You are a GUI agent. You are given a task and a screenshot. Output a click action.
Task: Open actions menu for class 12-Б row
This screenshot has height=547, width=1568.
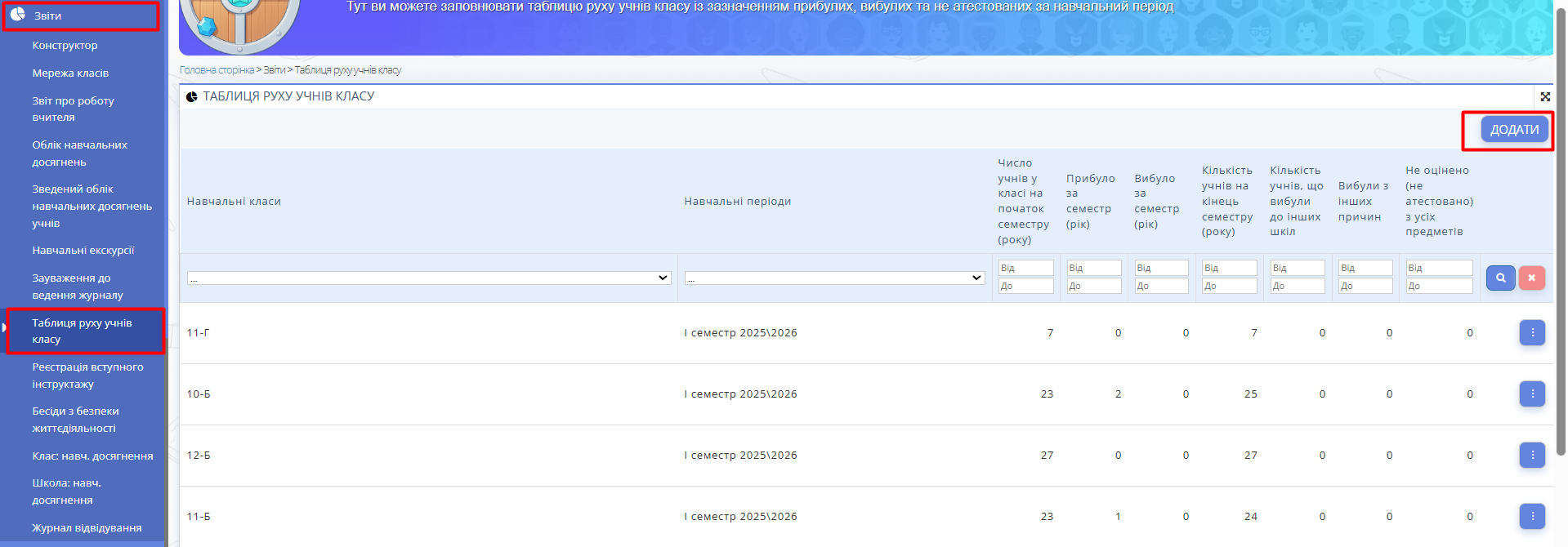(1532, 456)
